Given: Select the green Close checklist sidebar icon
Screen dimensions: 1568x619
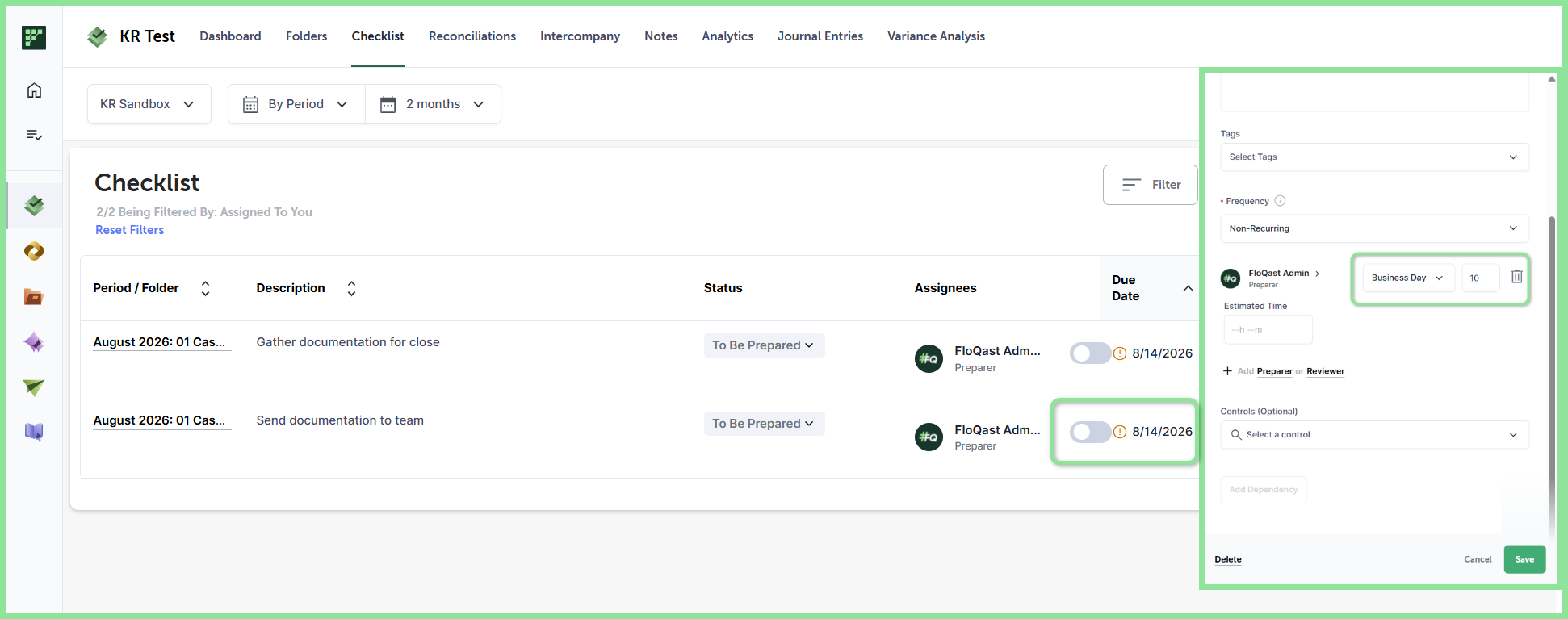Looking at the screenshot, I should pyautogui.click(x=34, y=206).
